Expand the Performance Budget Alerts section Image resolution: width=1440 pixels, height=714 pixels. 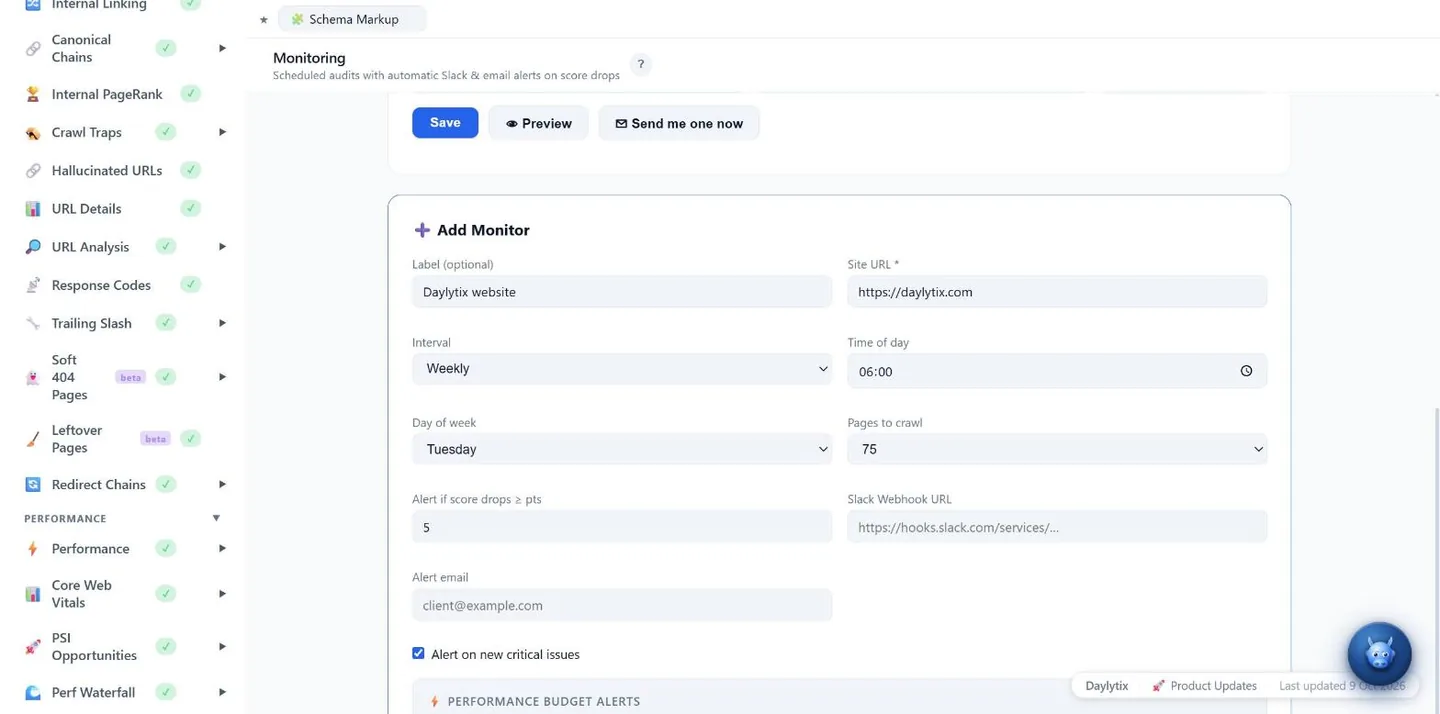click(x=839, y=701)
